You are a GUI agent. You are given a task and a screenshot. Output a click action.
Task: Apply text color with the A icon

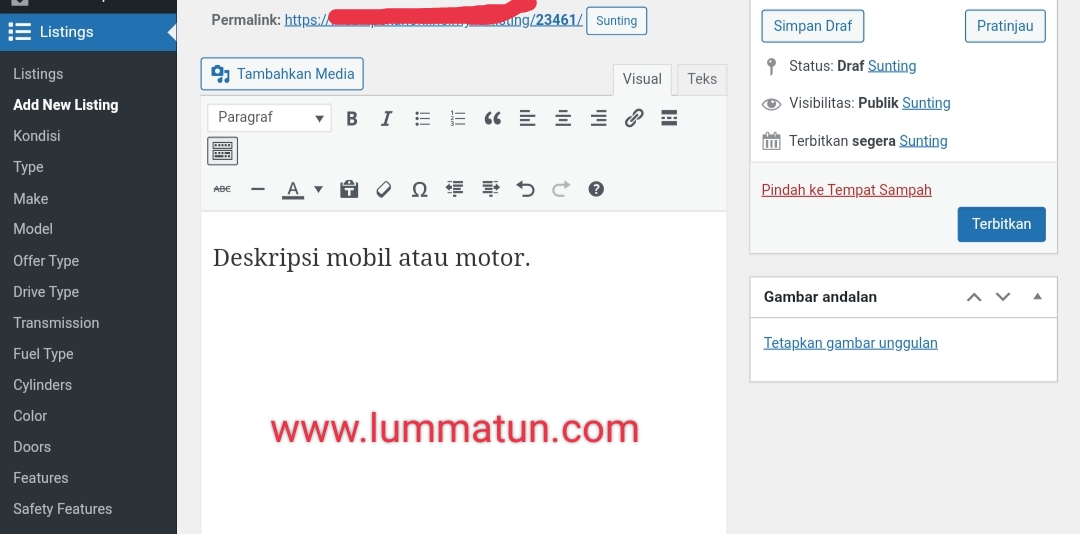coord(293,189)
